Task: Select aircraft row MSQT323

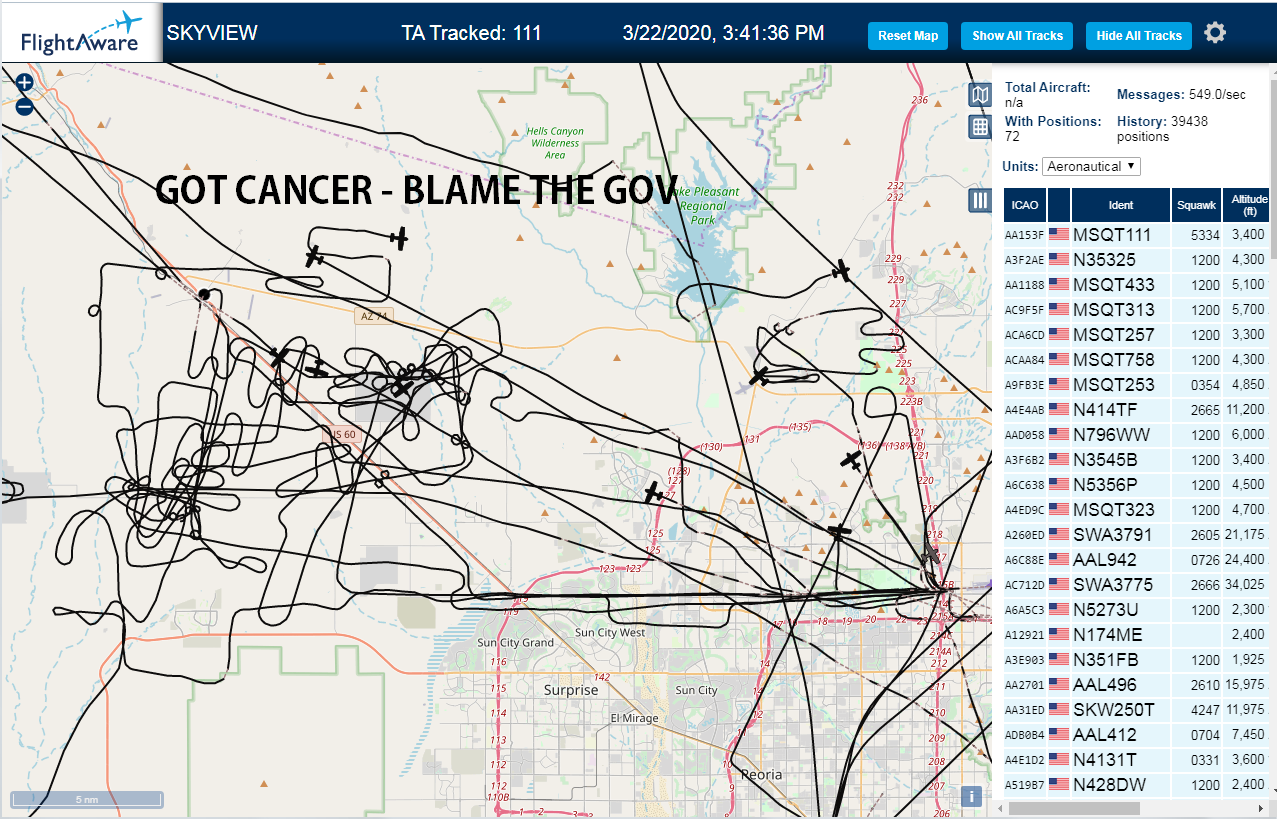Action: (1137, 510)
